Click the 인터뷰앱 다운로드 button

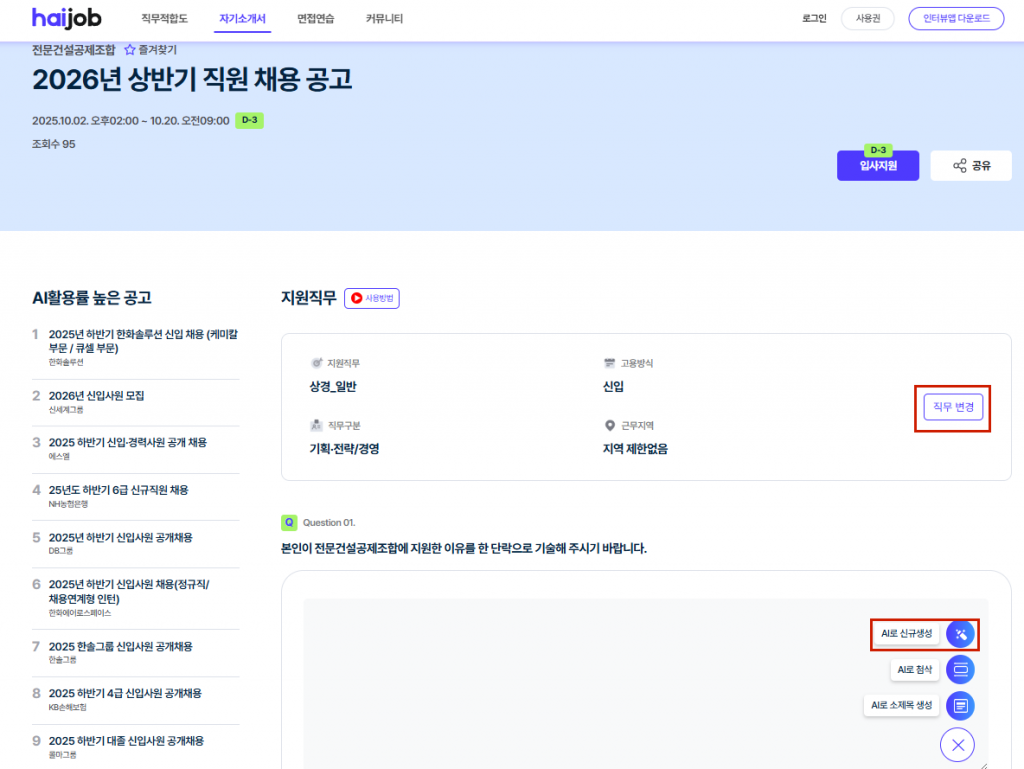click(955, 19)
